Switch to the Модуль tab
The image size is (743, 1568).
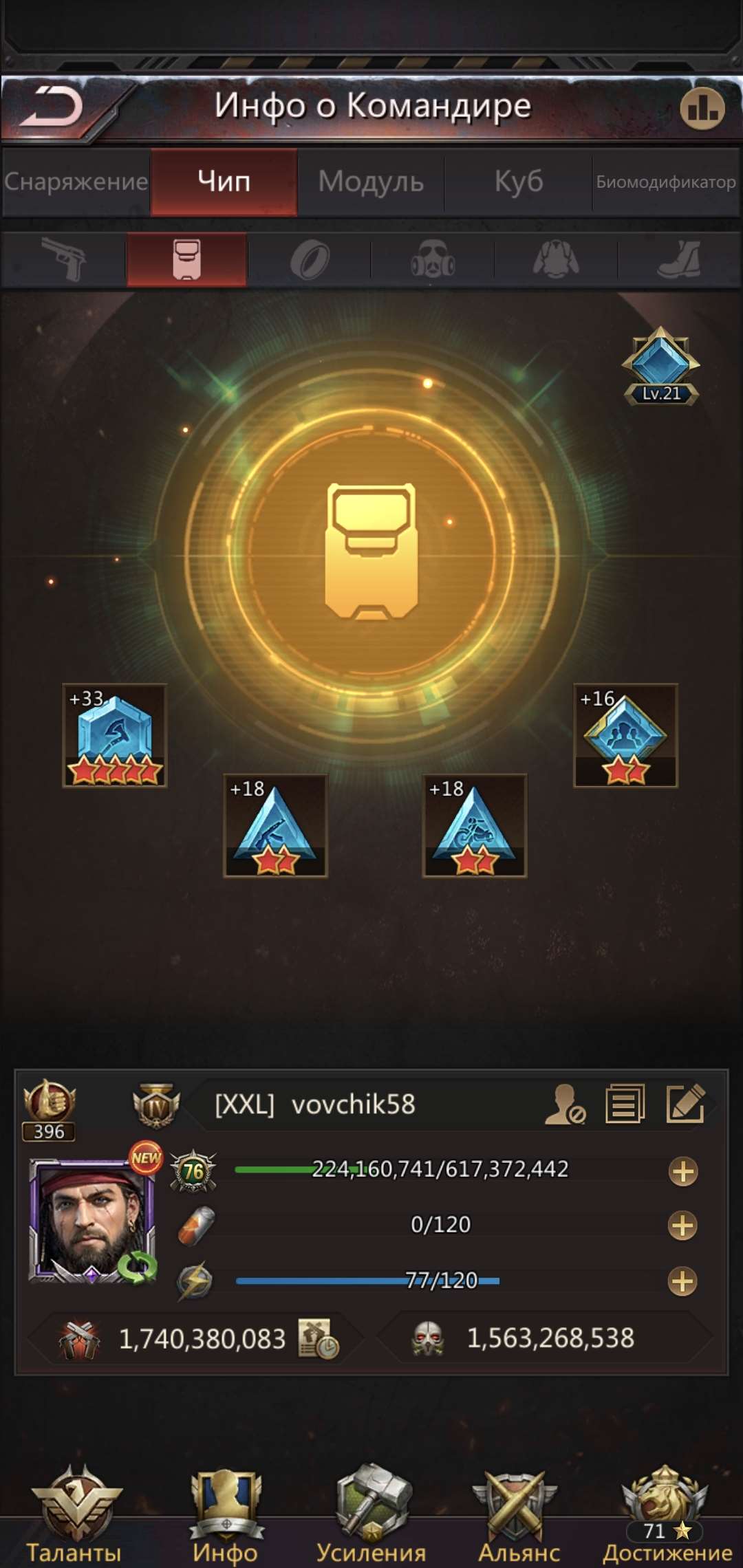(x=371, y=182)
